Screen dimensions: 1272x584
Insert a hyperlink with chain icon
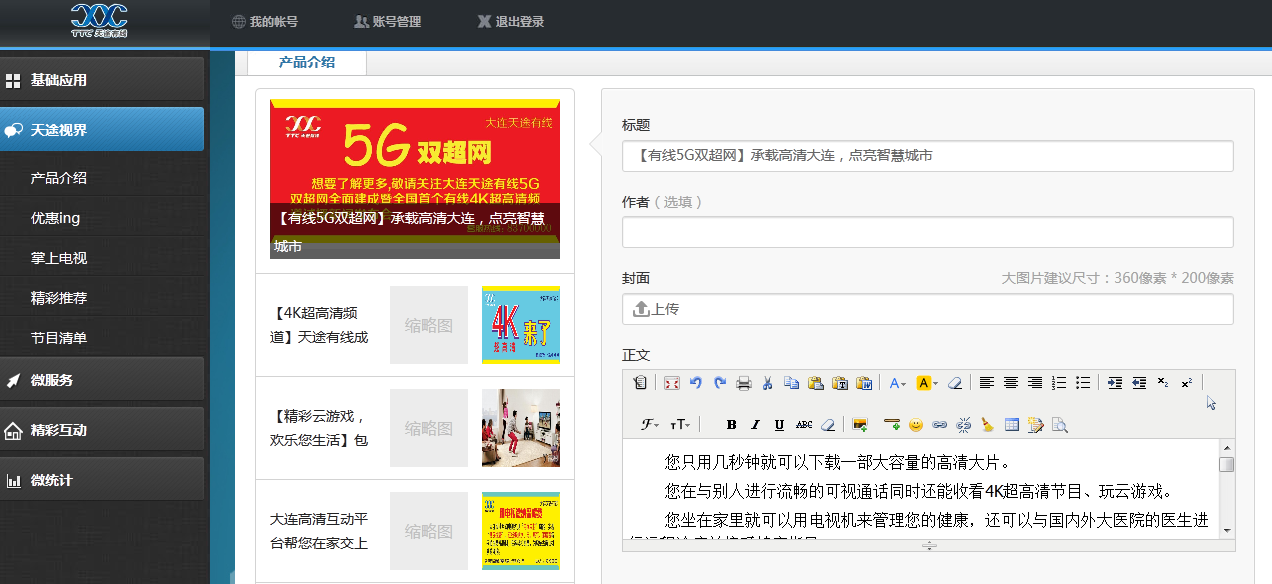939,425
